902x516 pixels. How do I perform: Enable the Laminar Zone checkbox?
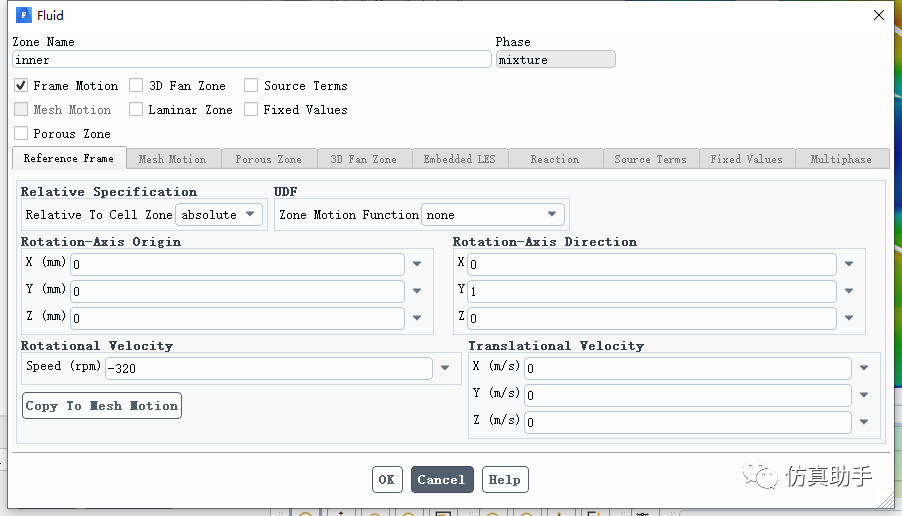136,109
